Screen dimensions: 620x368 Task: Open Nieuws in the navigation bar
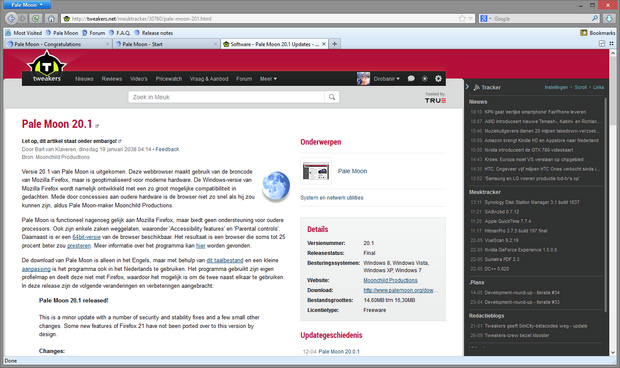[x=84, y=79]
